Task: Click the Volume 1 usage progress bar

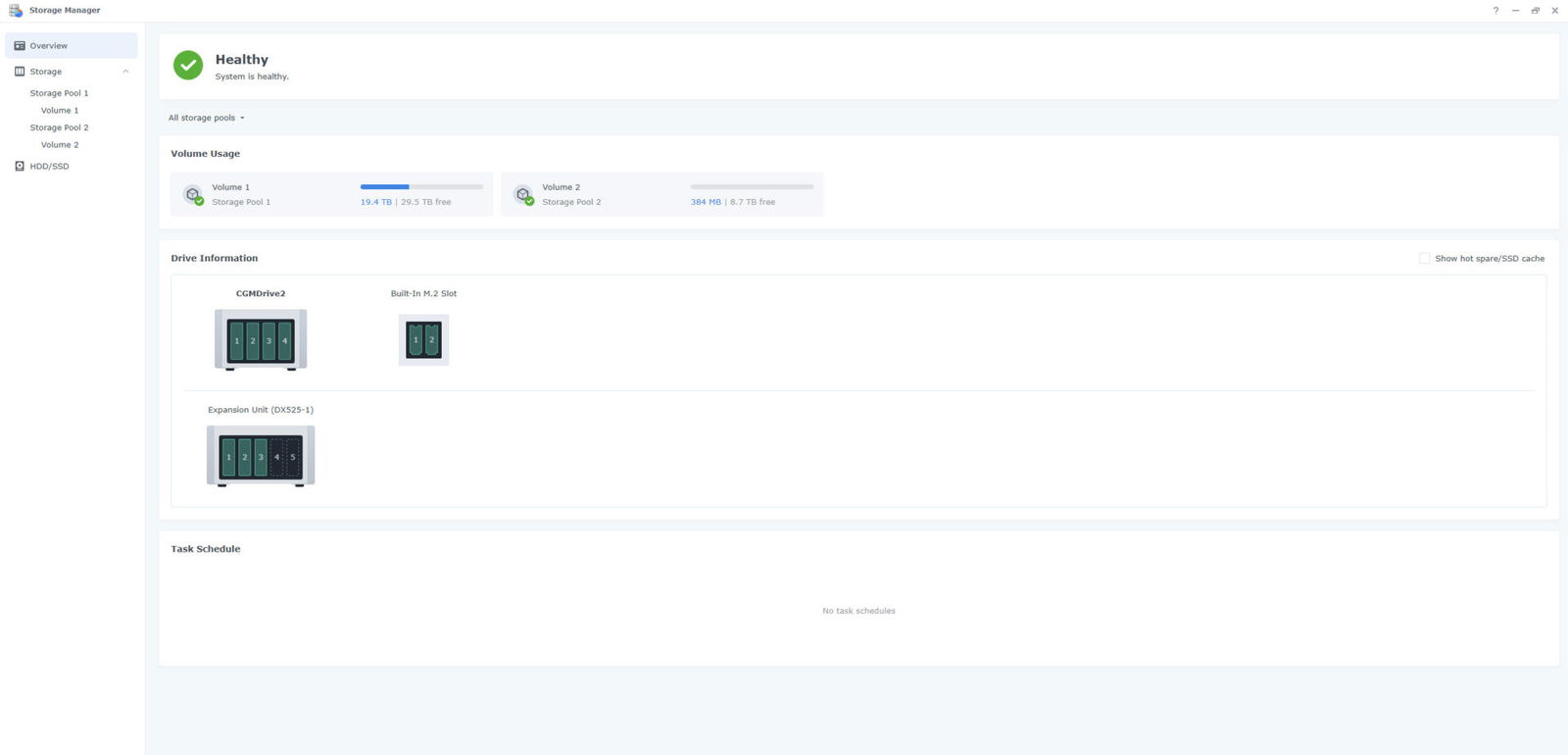Action: coord(421,186)
